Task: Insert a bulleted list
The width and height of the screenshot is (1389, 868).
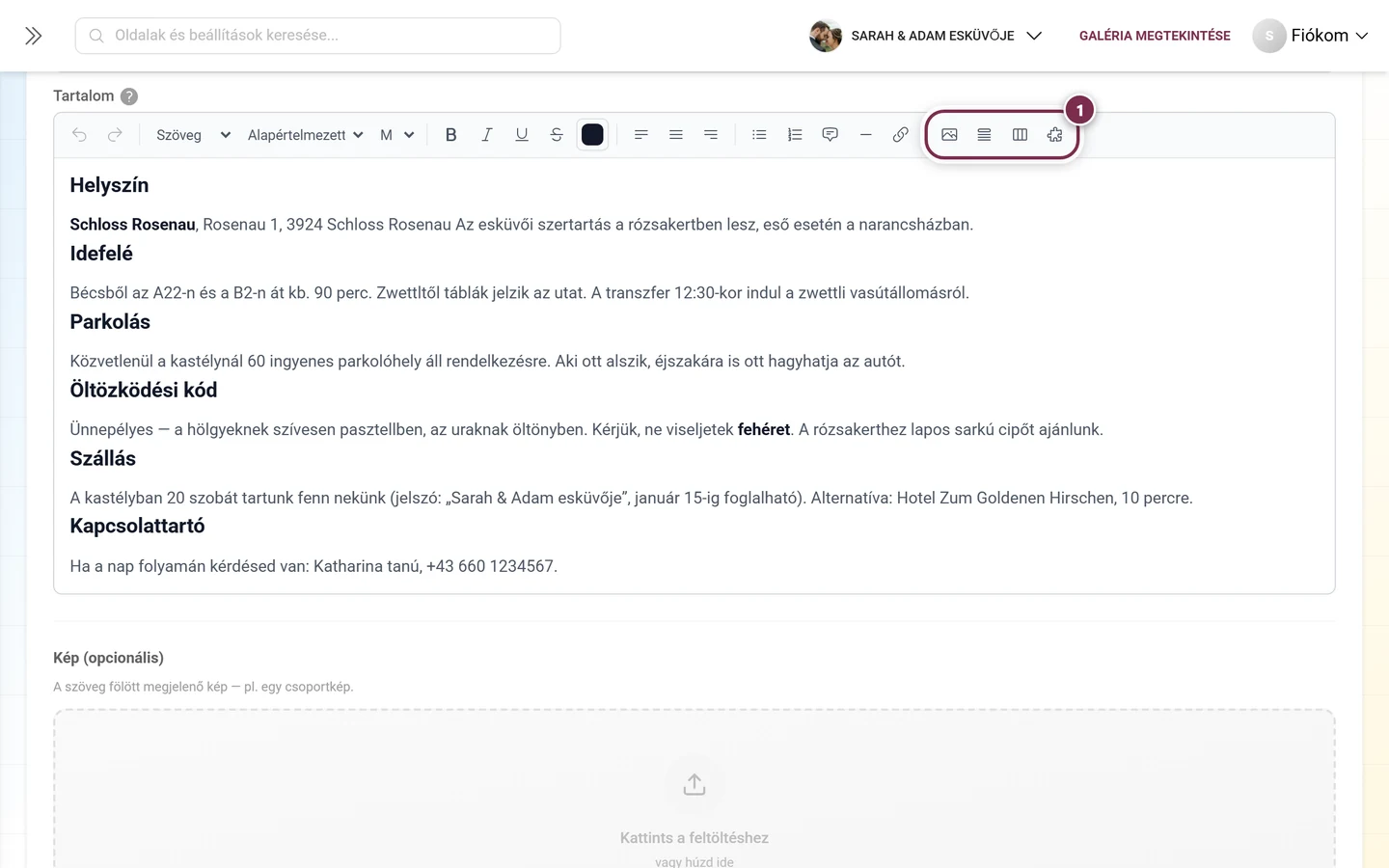Action: coord(759,135)
